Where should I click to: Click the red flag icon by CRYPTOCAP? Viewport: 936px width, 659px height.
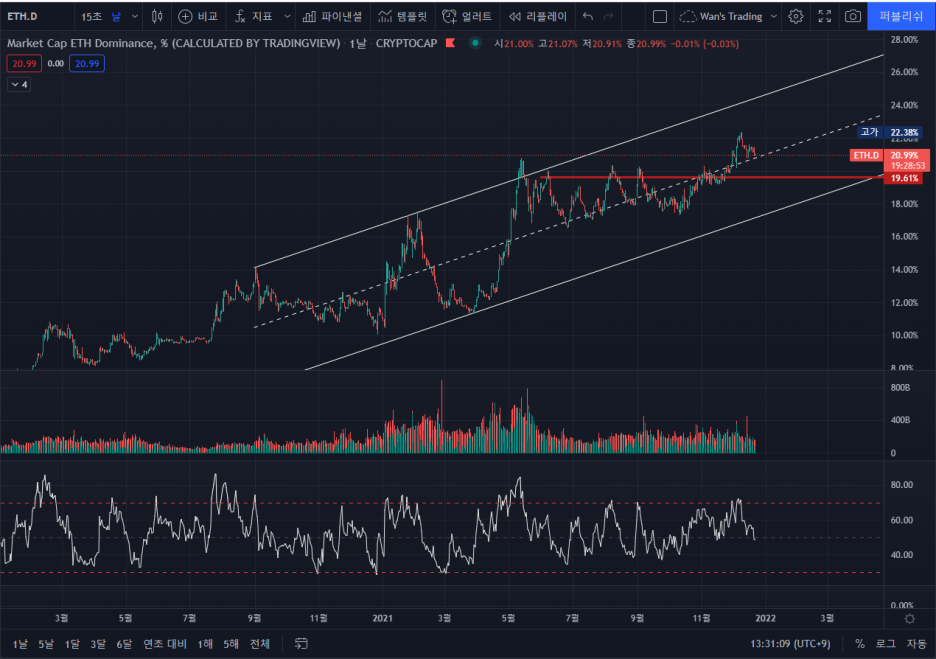point(451,43)
